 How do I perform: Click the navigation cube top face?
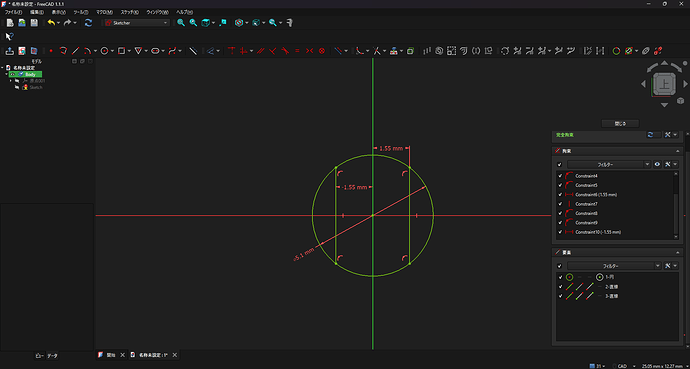pyautogui.click(x=664, y=84)
